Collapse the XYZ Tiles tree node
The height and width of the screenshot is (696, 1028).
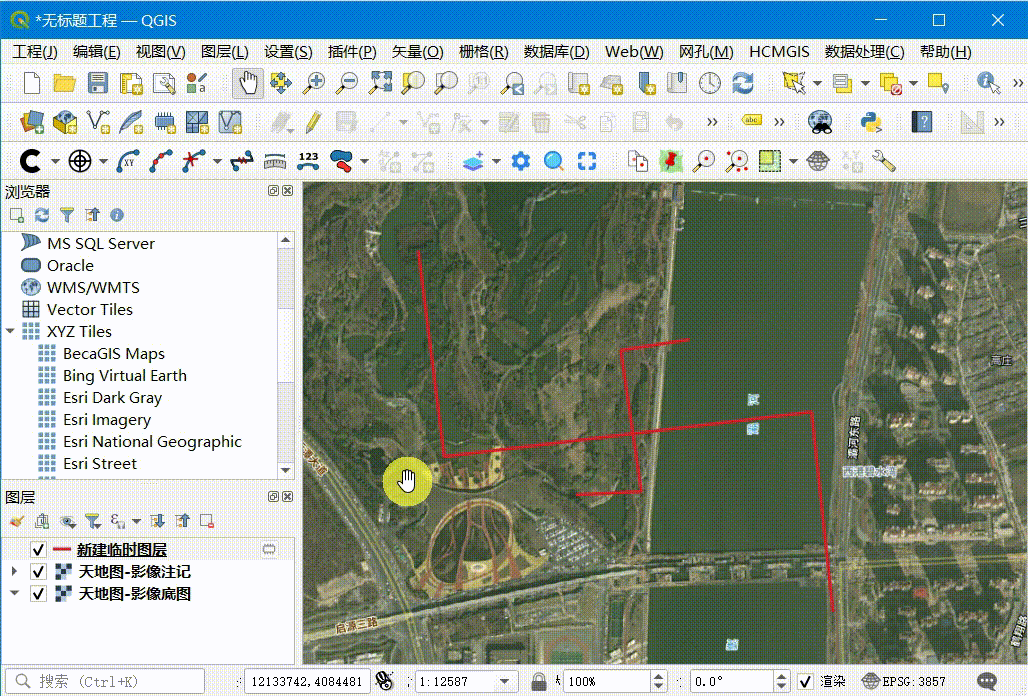pyautogui.click(x=10, y=331)
